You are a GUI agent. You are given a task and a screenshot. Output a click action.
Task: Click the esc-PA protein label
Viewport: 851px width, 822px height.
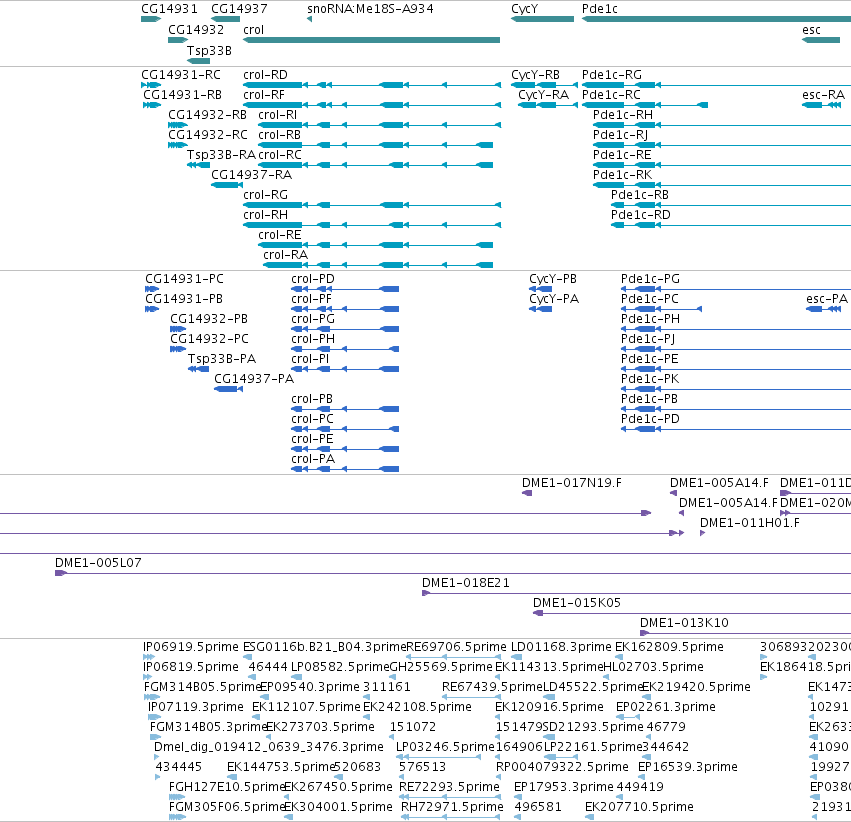[x=827, y=299]
